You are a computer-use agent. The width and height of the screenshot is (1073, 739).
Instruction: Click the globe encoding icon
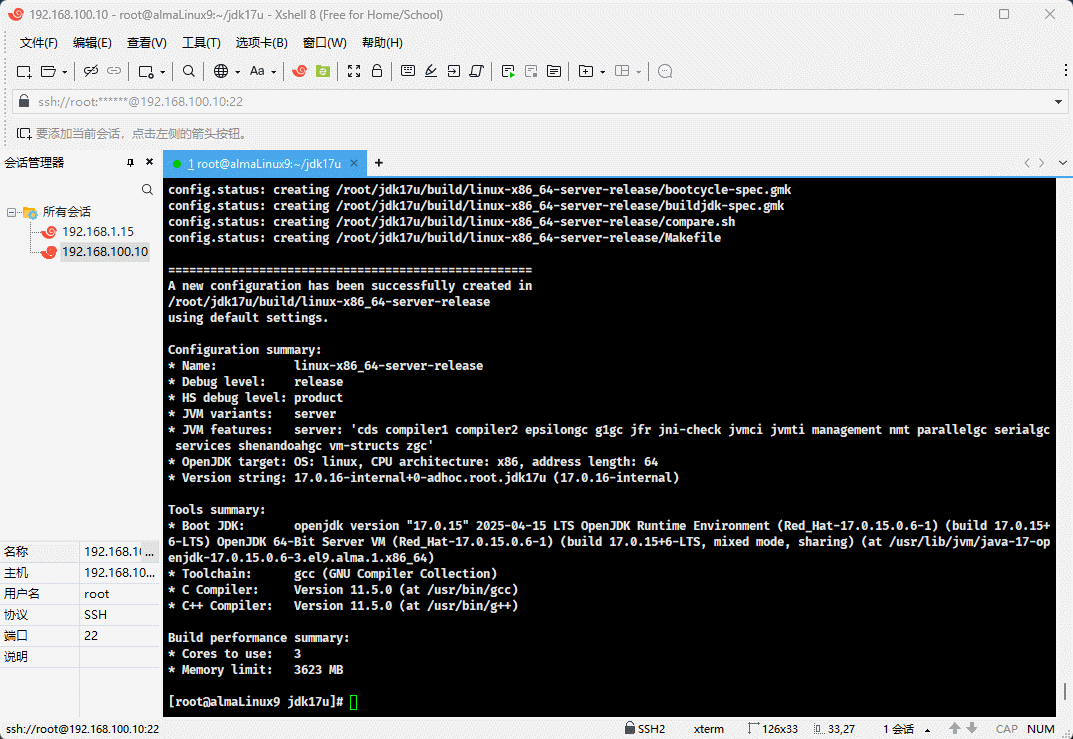pos(220,71)
